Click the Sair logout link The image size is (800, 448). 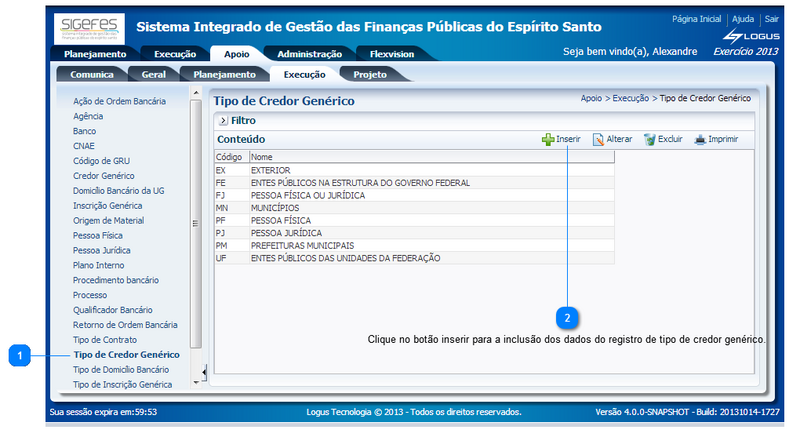pos(770,19)
